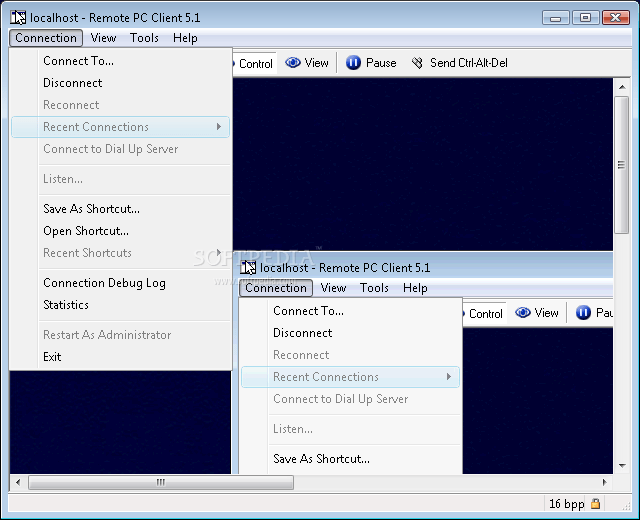Open Connection menu in nested remote window
Screen dimensions: 640x520
276,288
